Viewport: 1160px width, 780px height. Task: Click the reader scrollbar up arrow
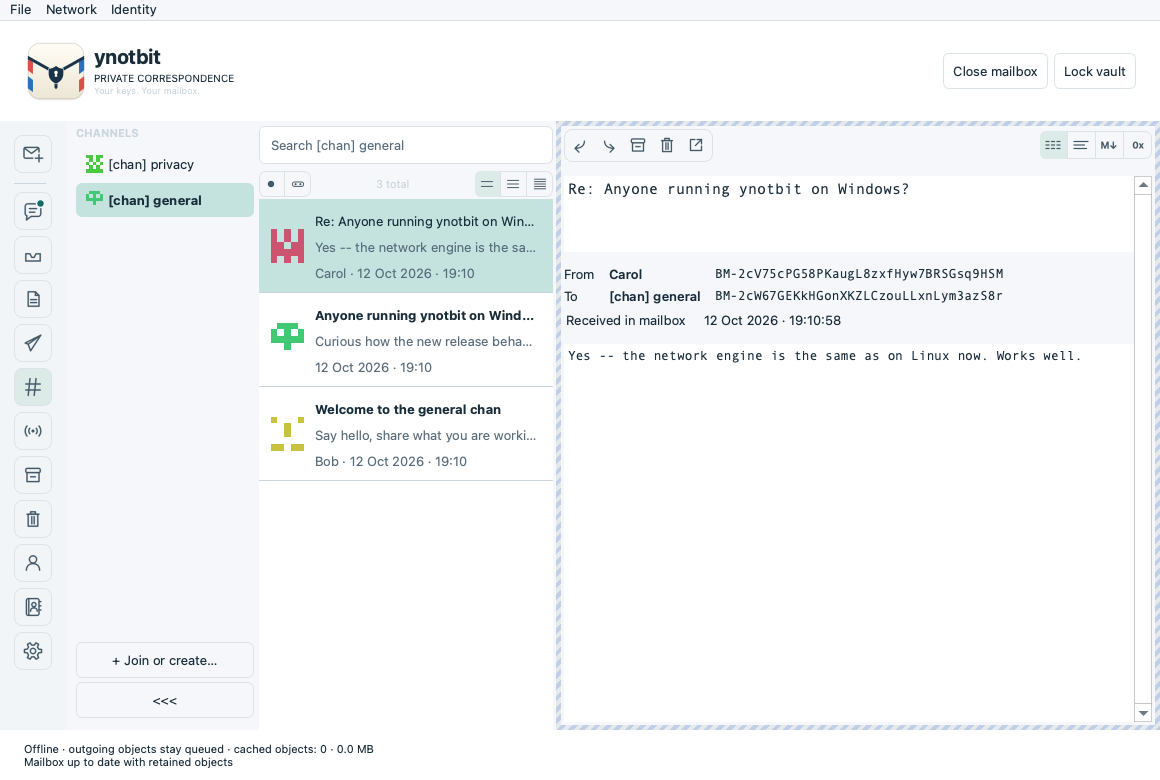pos(1143,185)
